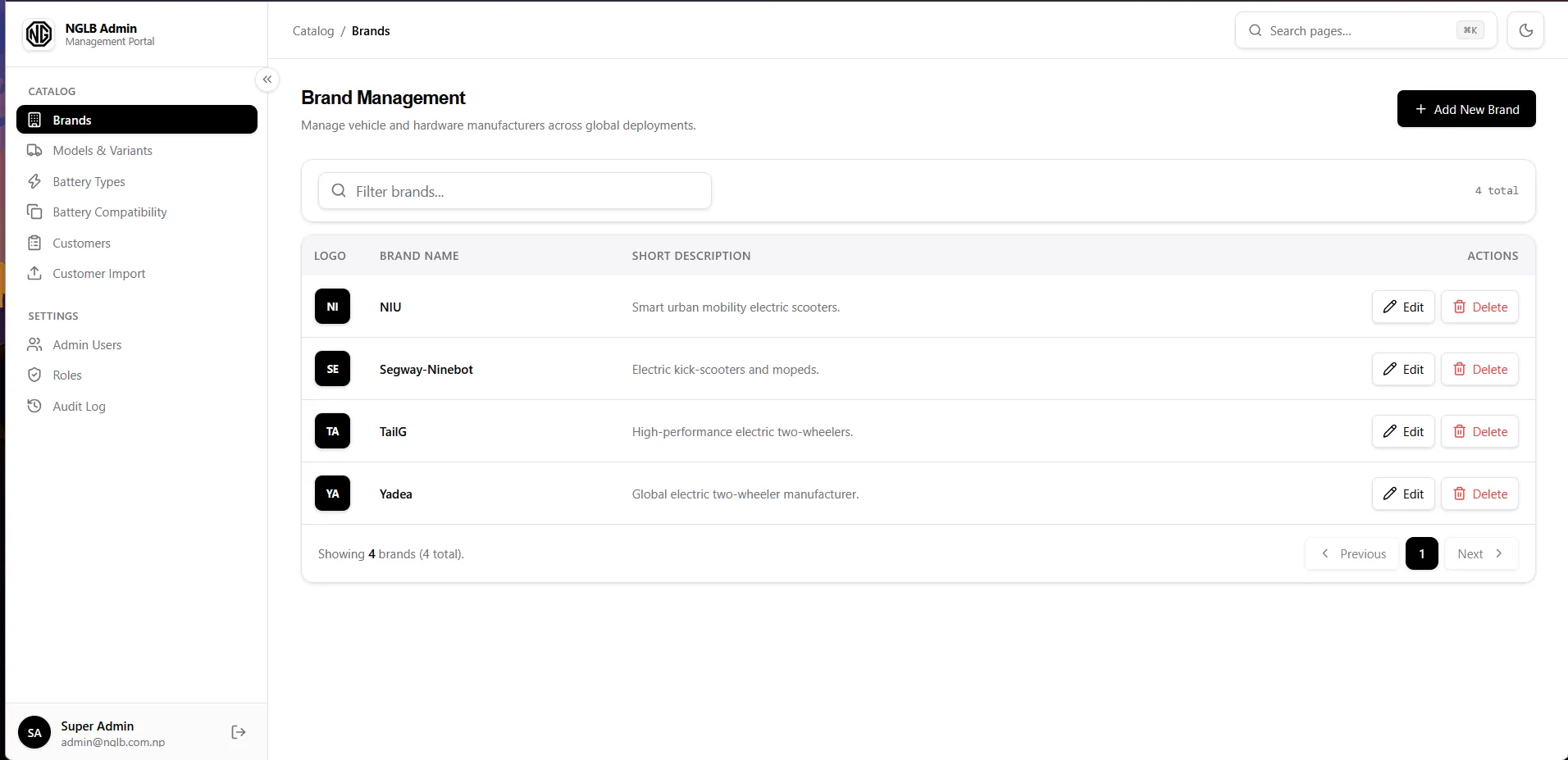1568x760 pixels.
Task: Click the SE logo badge
Action: pyautogui.click(x=332, y=369)
